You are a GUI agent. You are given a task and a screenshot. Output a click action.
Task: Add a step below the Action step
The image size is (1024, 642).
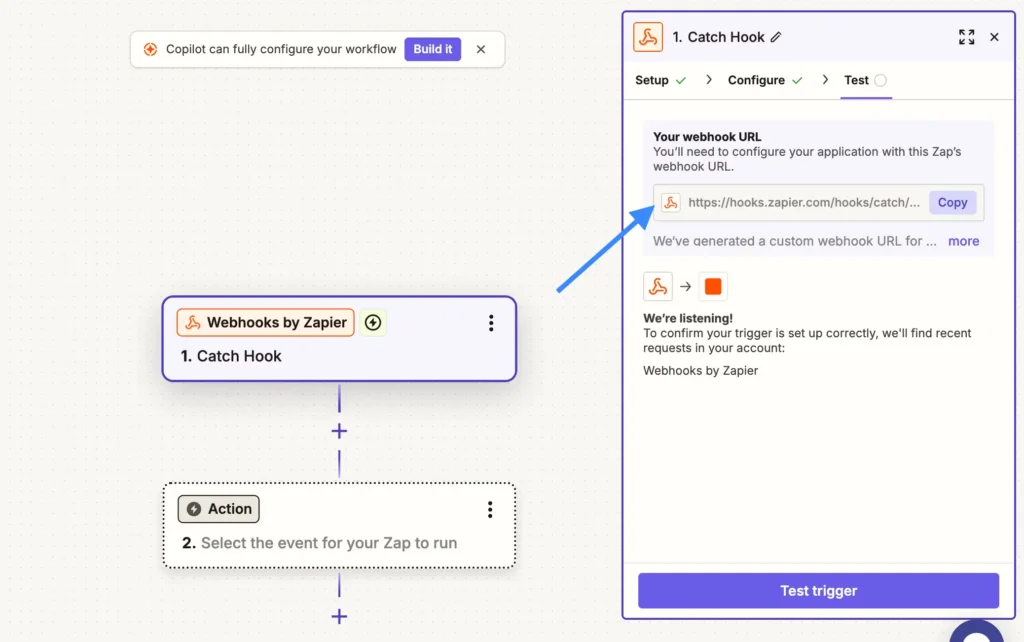339,616
